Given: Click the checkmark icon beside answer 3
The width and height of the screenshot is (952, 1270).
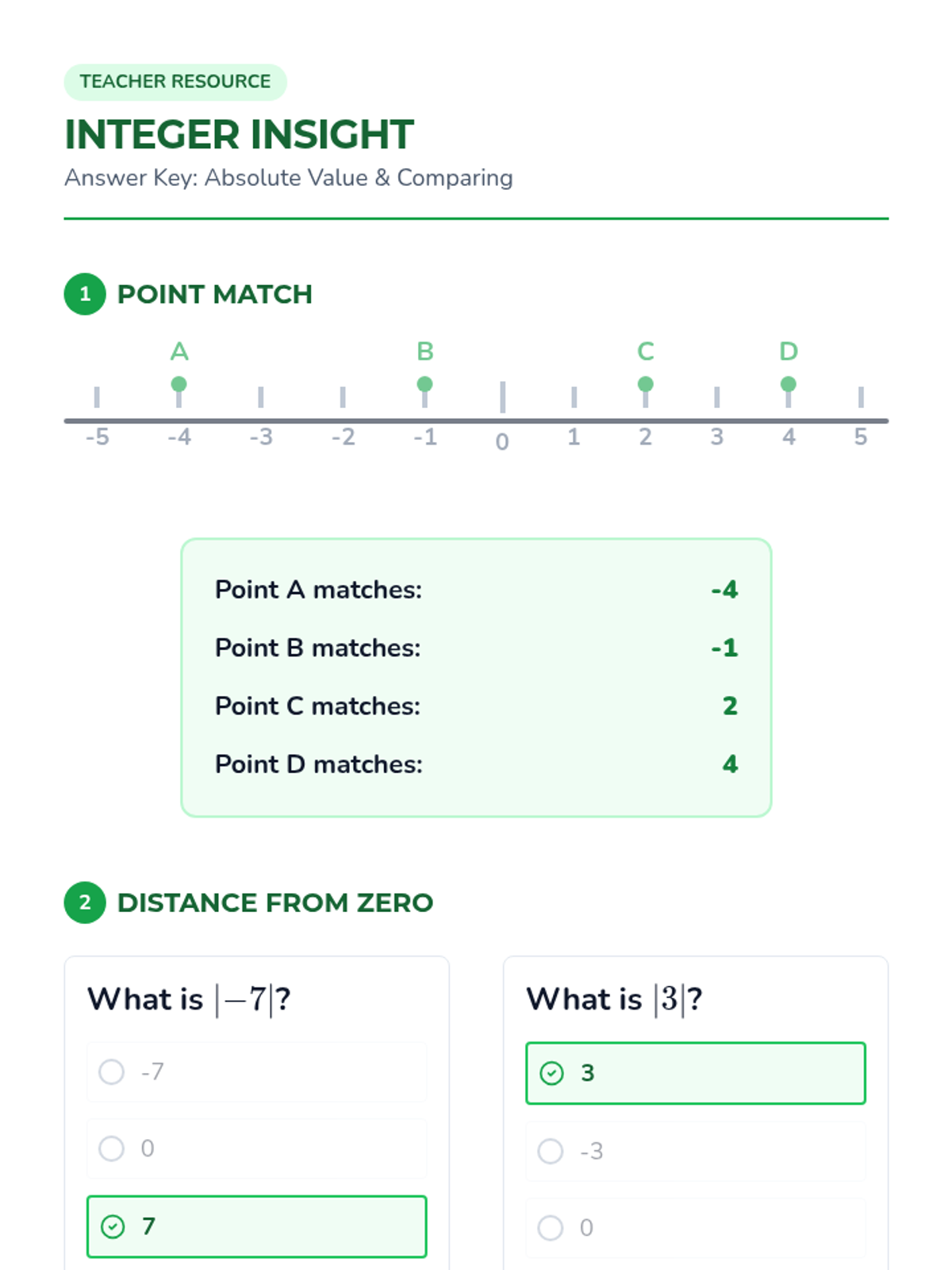Looking at the screenshot, I should (551, 1073).
